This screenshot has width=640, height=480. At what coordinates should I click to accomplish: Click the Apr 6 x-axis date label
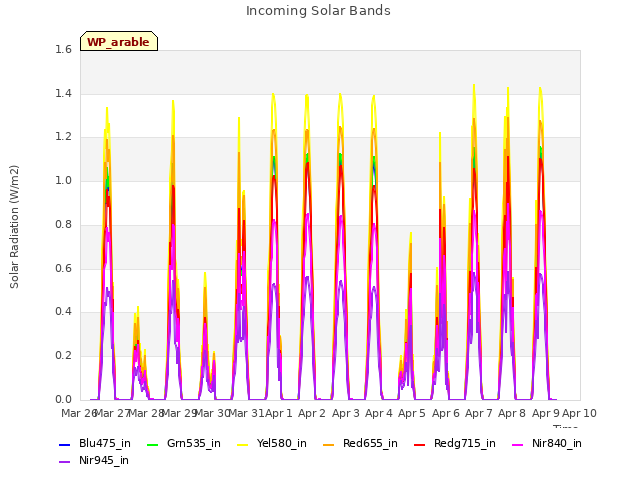446,413
